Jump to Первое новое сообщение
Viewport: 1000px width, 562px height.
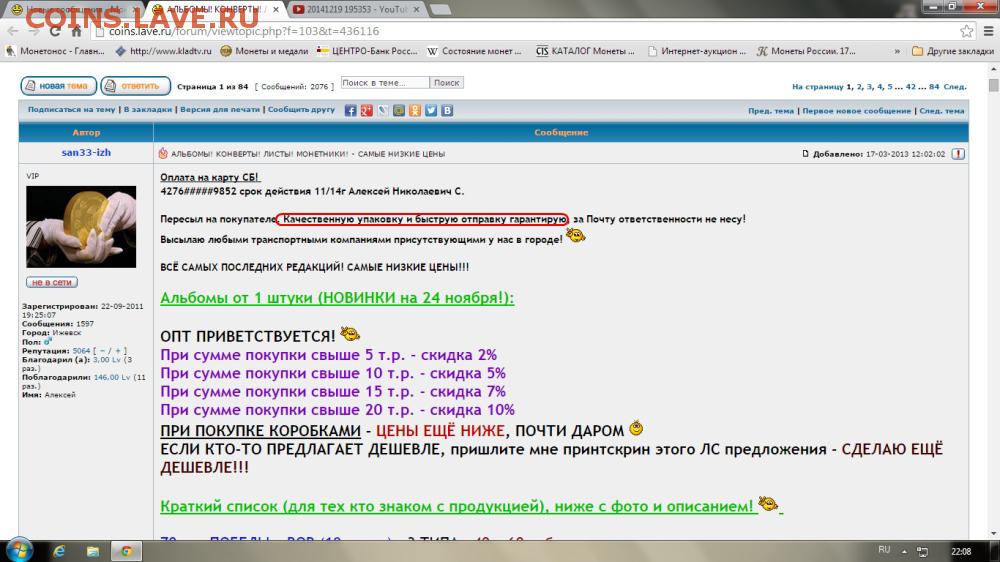(x=857, y=111)
